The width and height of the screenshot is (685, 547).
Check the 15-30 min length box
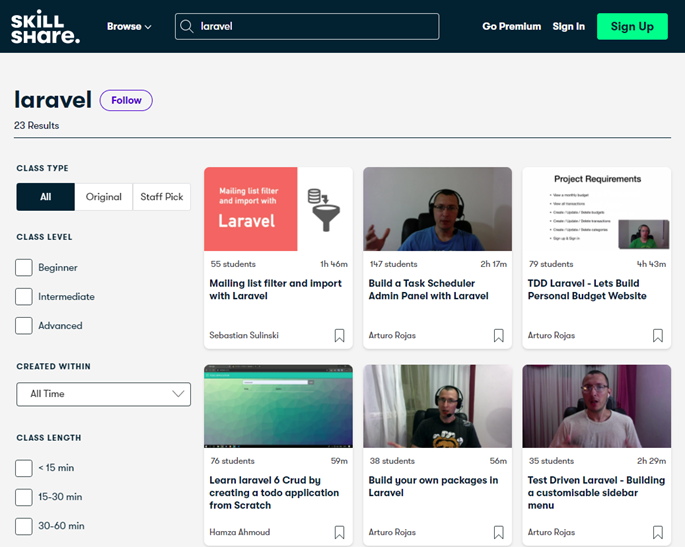pyautogui.click(x=24, y=497)
